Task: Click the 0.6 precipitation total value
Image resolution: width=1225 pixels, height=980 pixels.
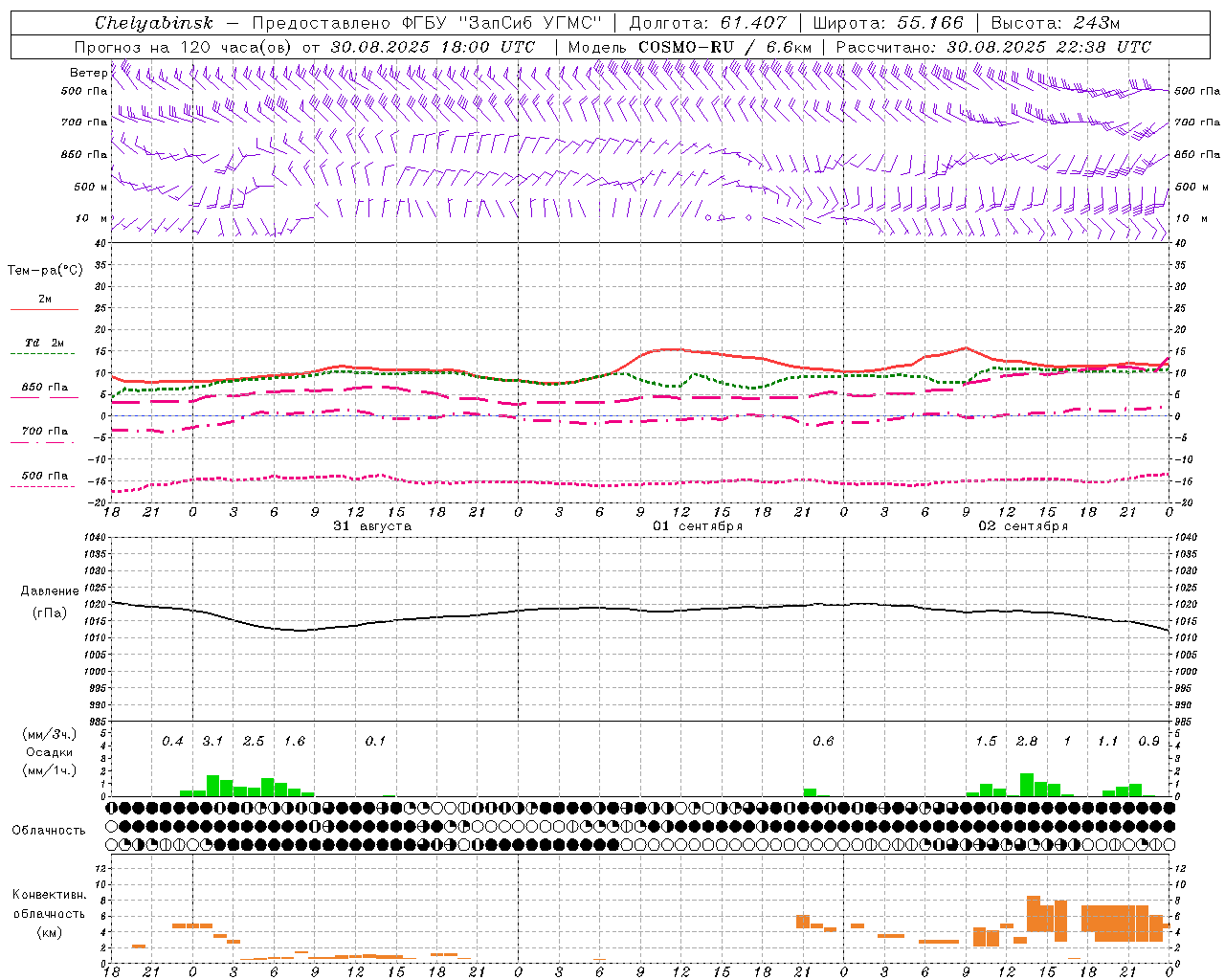Action: click(x=823, y=742)
